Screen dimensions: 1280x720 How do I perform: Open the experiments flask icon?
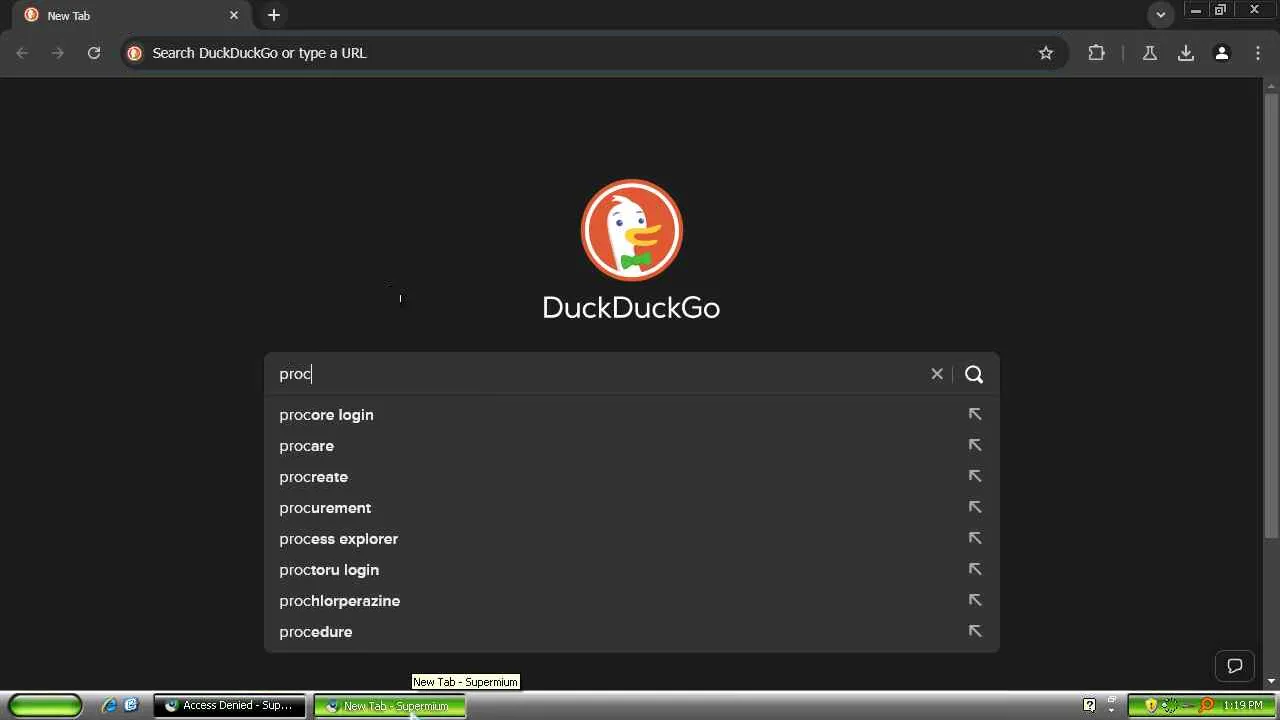[1150, 53]
